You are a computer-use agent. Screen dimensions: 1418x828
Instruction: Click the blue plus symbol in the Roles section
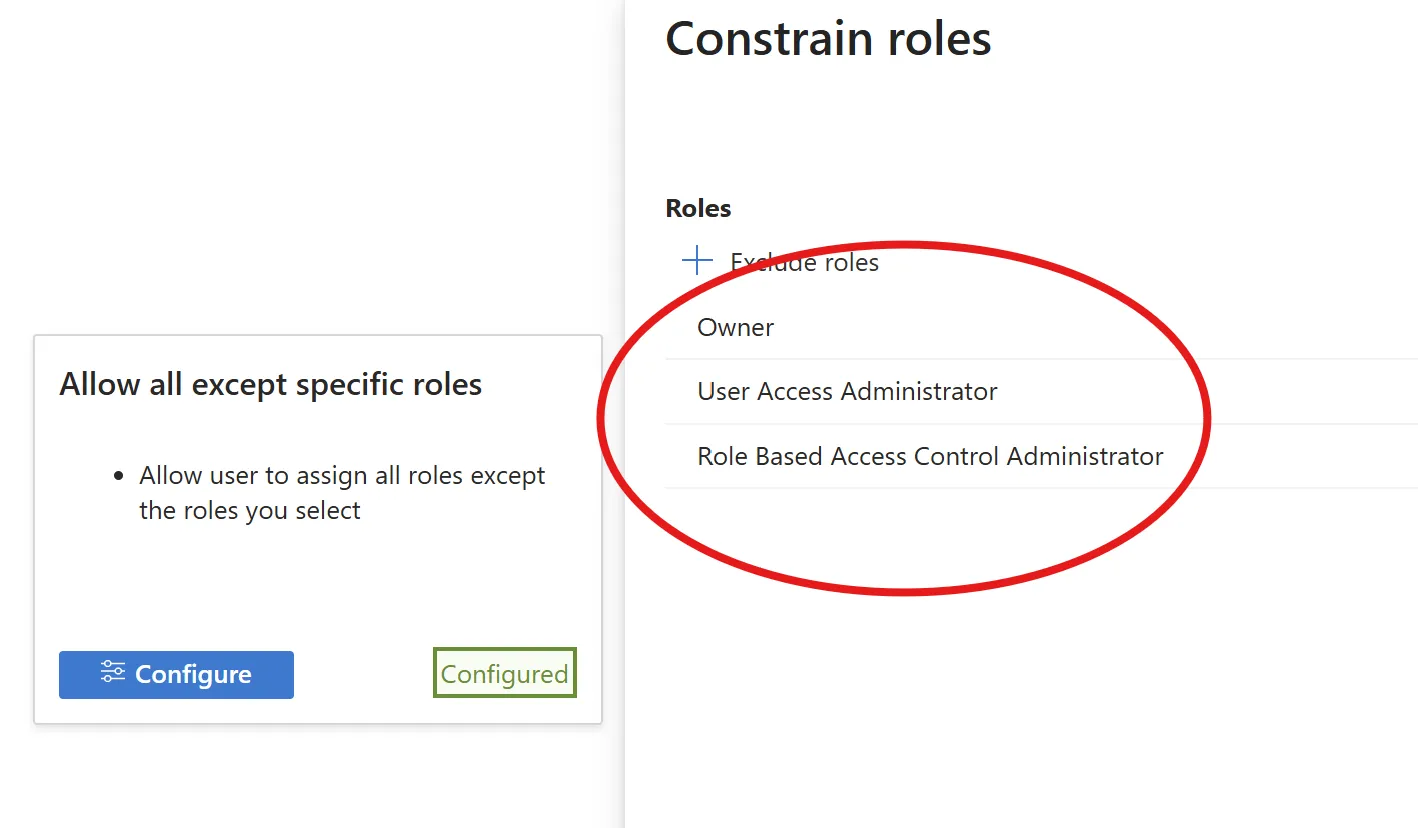click(x=695, y=260)
